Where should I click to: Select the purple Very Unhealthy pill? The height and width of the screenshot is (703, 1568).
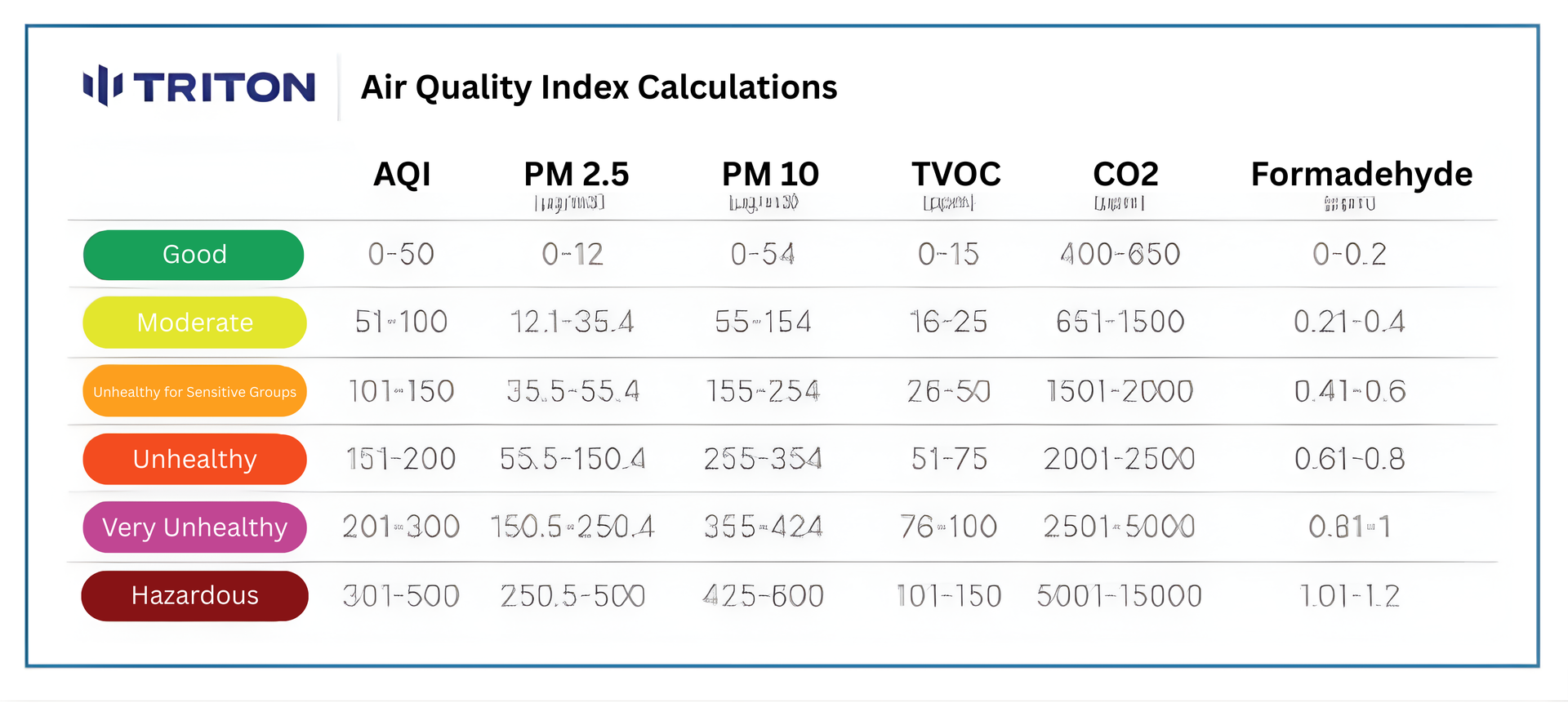[x=194, y=527]
